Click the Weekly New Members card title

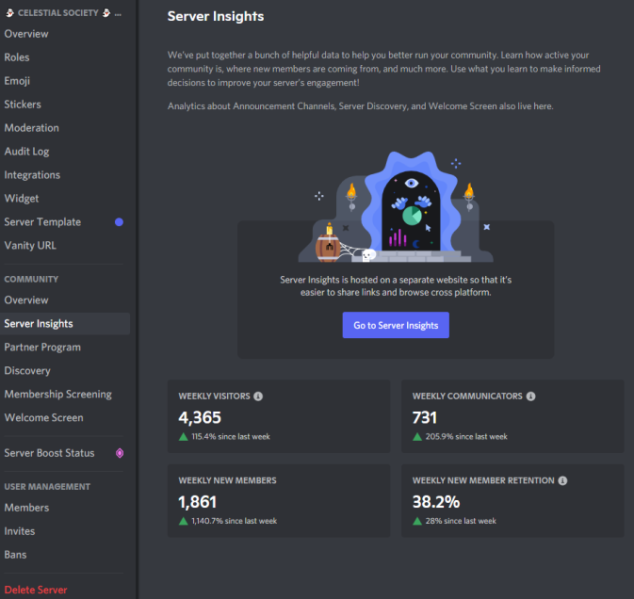[227, 480]
